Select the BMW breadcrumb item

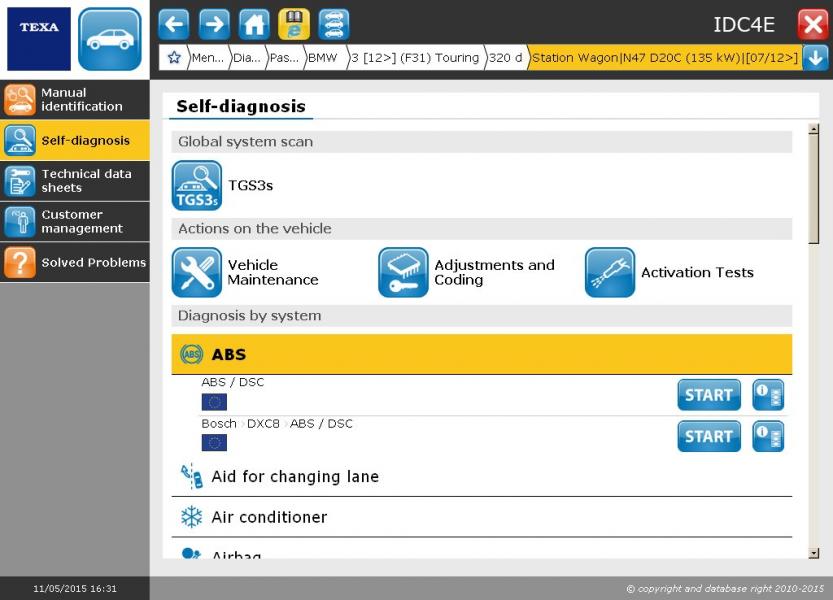click(x=323, y=57)
